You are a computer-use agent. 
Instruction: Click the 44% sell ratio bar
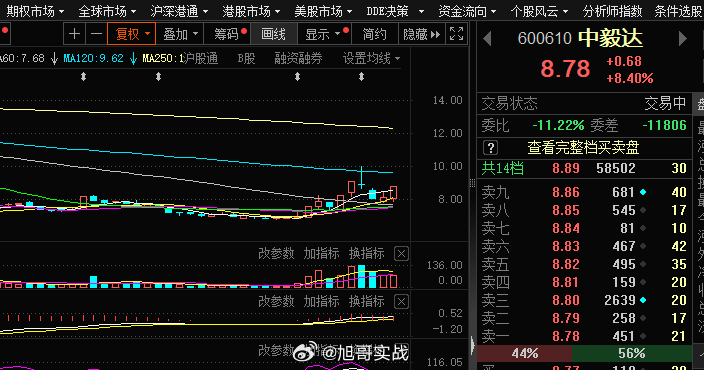(524, 353)
